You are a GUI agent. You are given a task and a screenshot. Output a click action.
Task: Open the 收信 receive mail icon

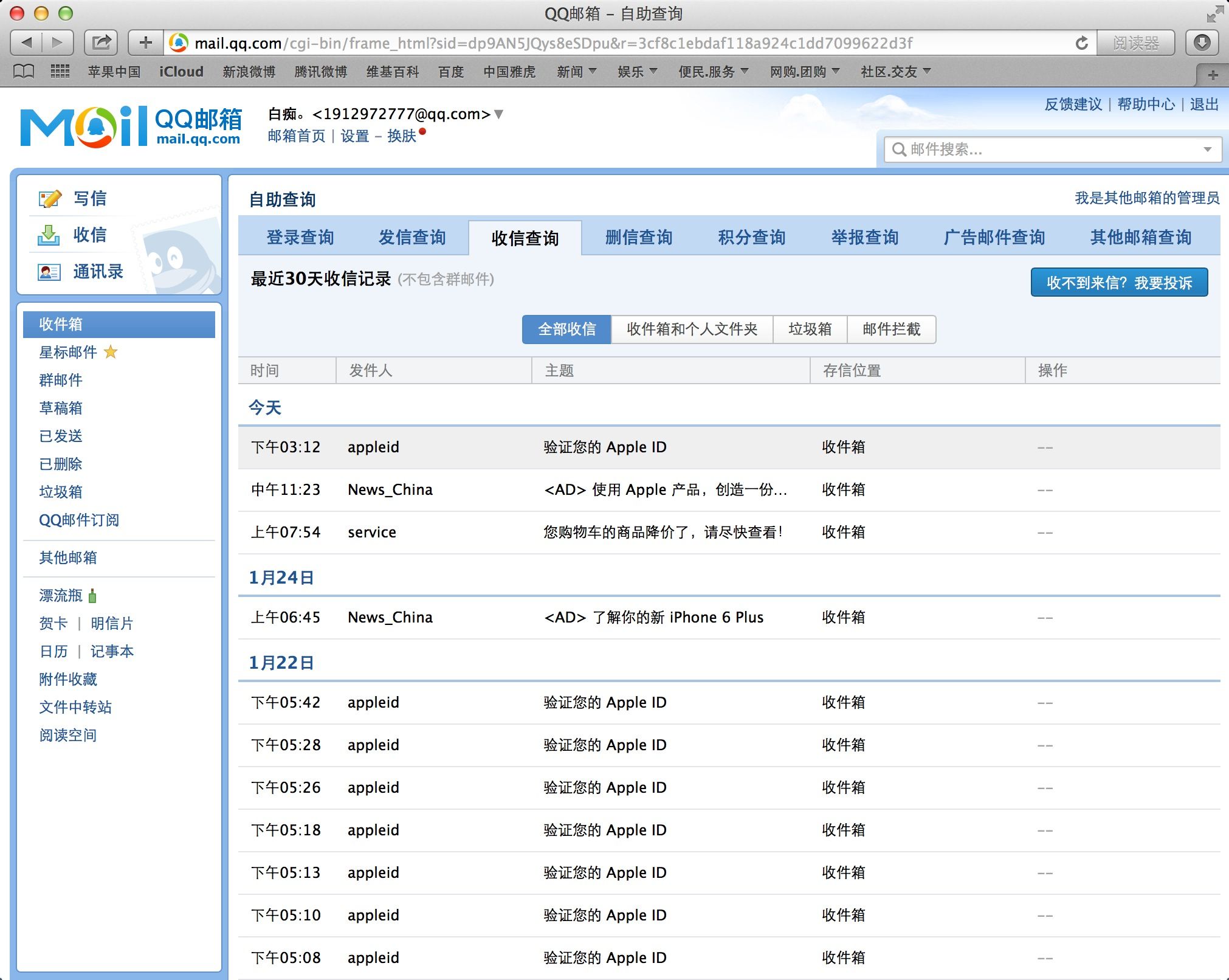click(x=49, y=235)
